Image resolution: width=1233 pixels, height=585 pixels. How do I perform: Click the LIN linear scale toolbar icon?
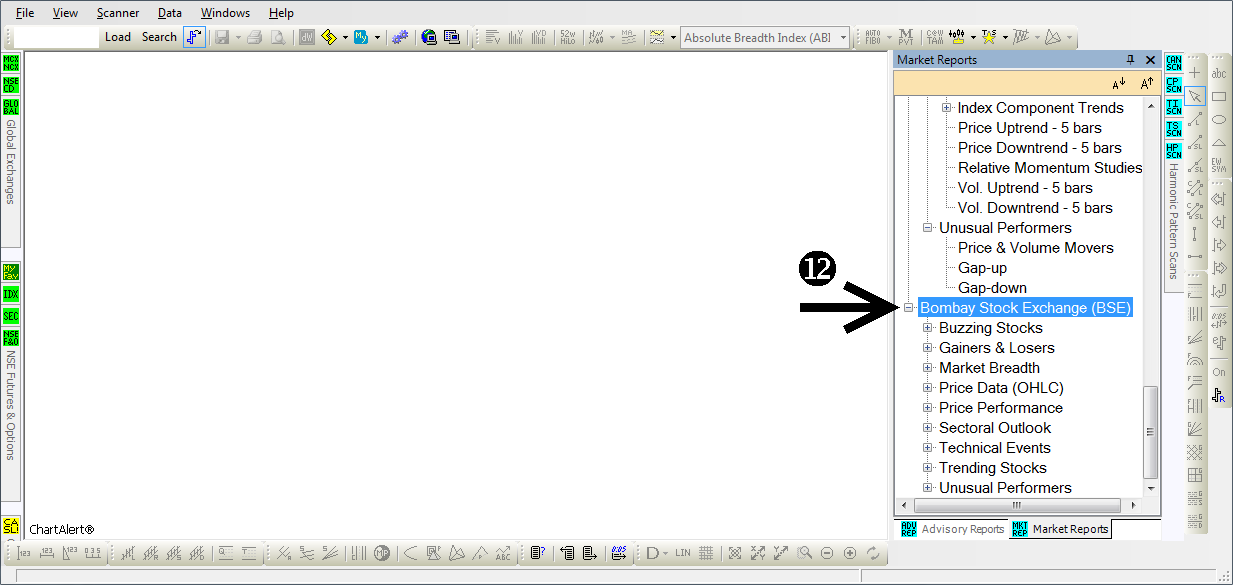pos(683,553)
